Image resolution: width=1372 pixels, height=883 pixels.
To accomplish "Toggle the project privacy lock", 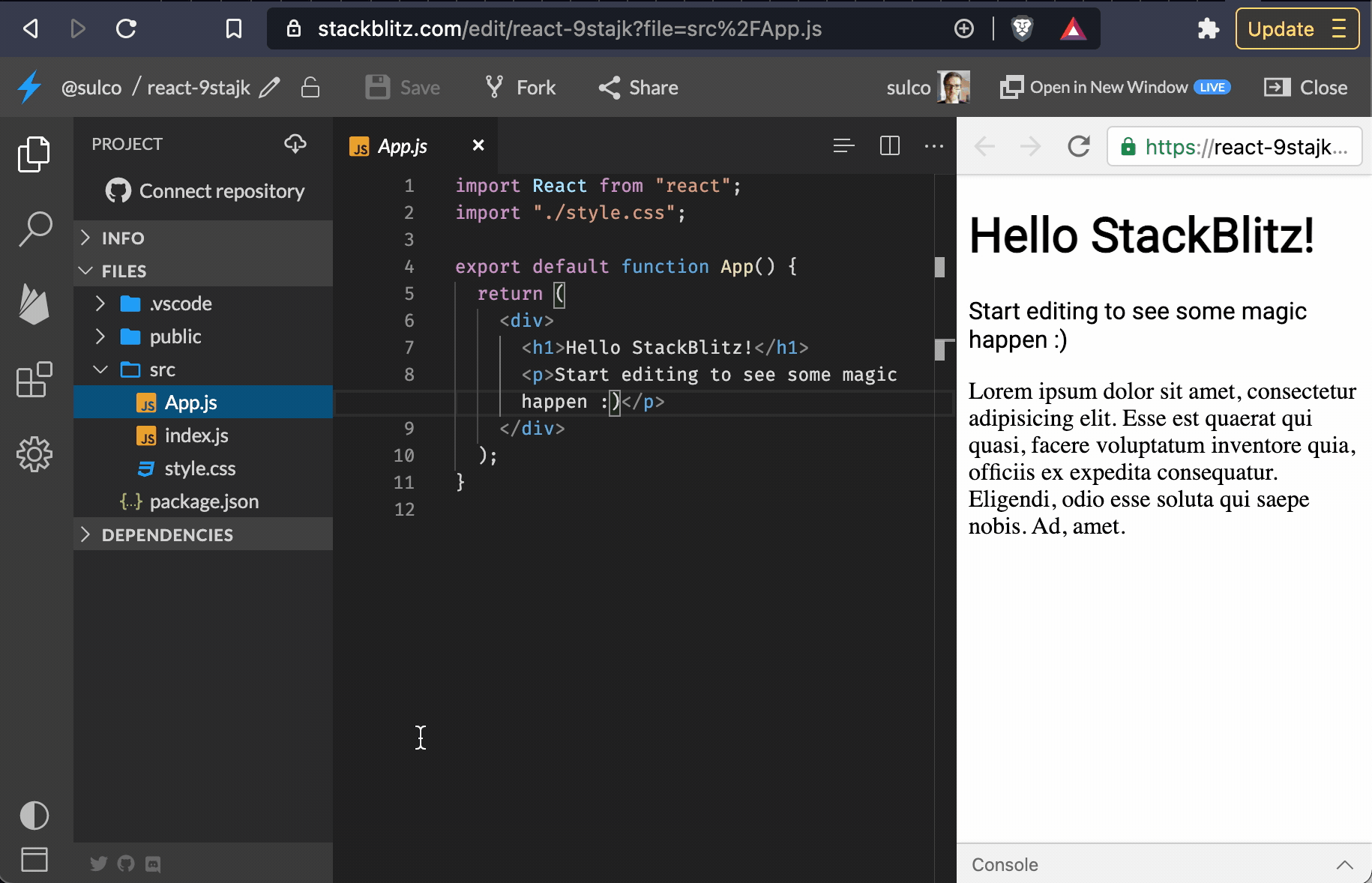I will (310, 87).
